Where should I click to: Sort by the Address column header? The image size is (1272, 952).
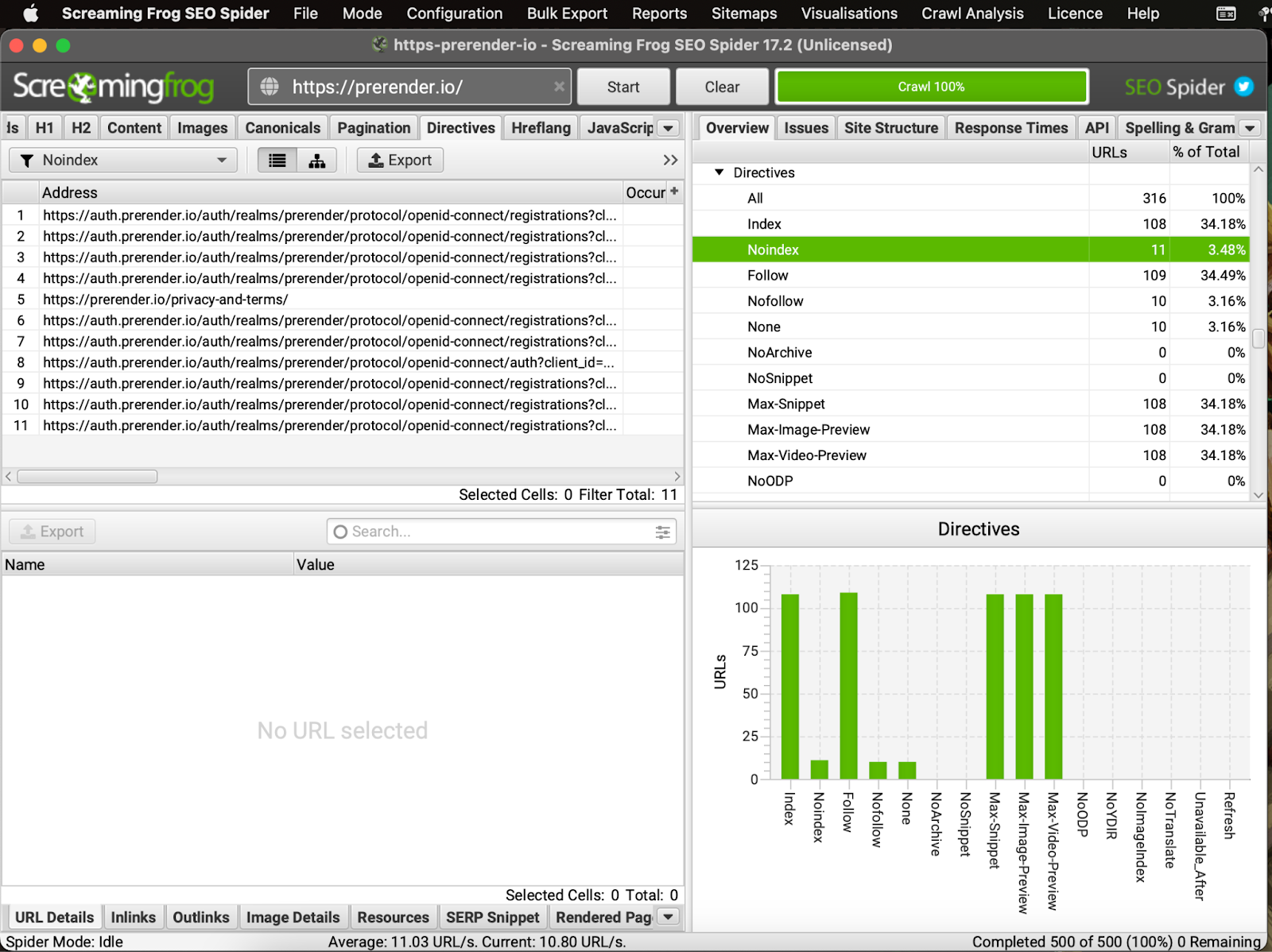331,192
